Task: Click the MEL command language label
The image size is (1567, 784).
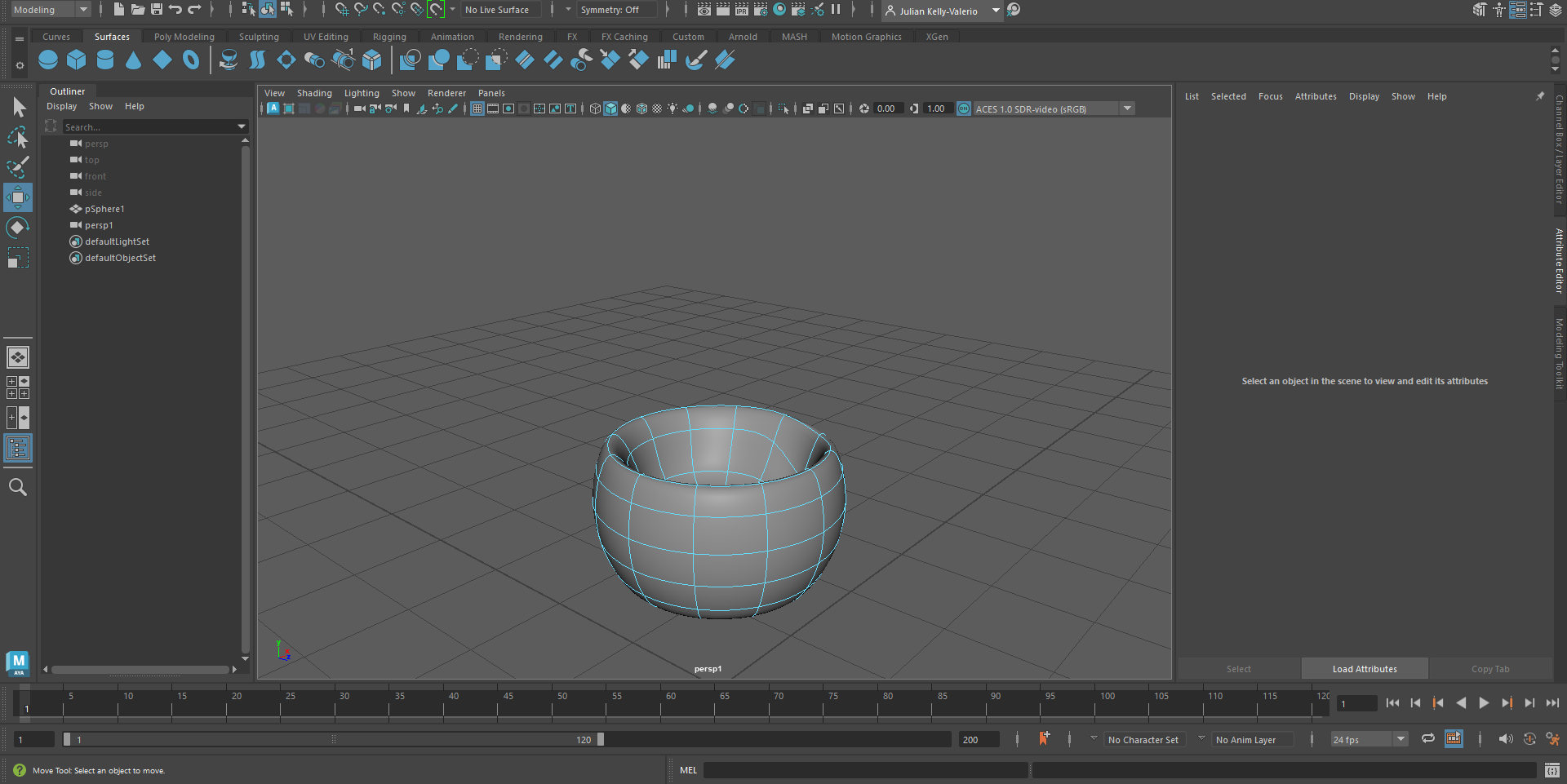Action: coord(689,770)
